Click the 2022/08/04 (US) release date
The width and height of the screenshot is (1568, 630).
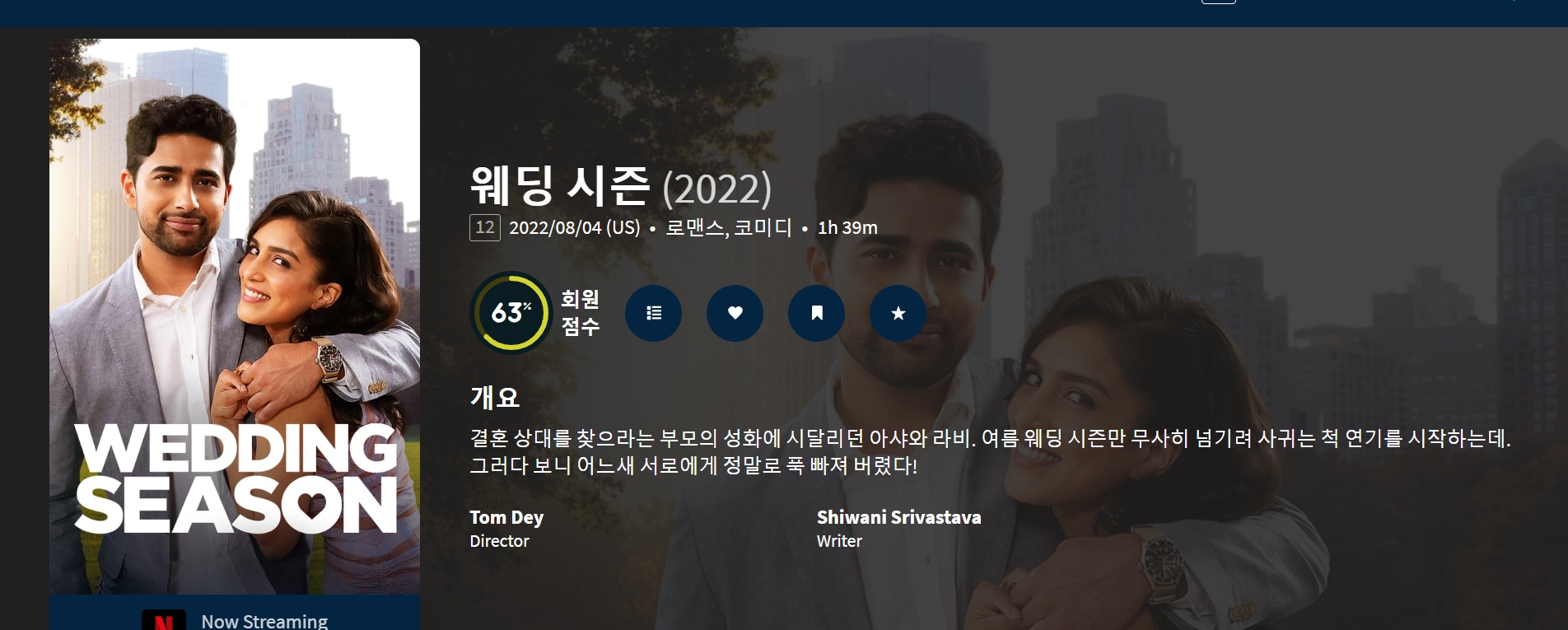(575, 227)
